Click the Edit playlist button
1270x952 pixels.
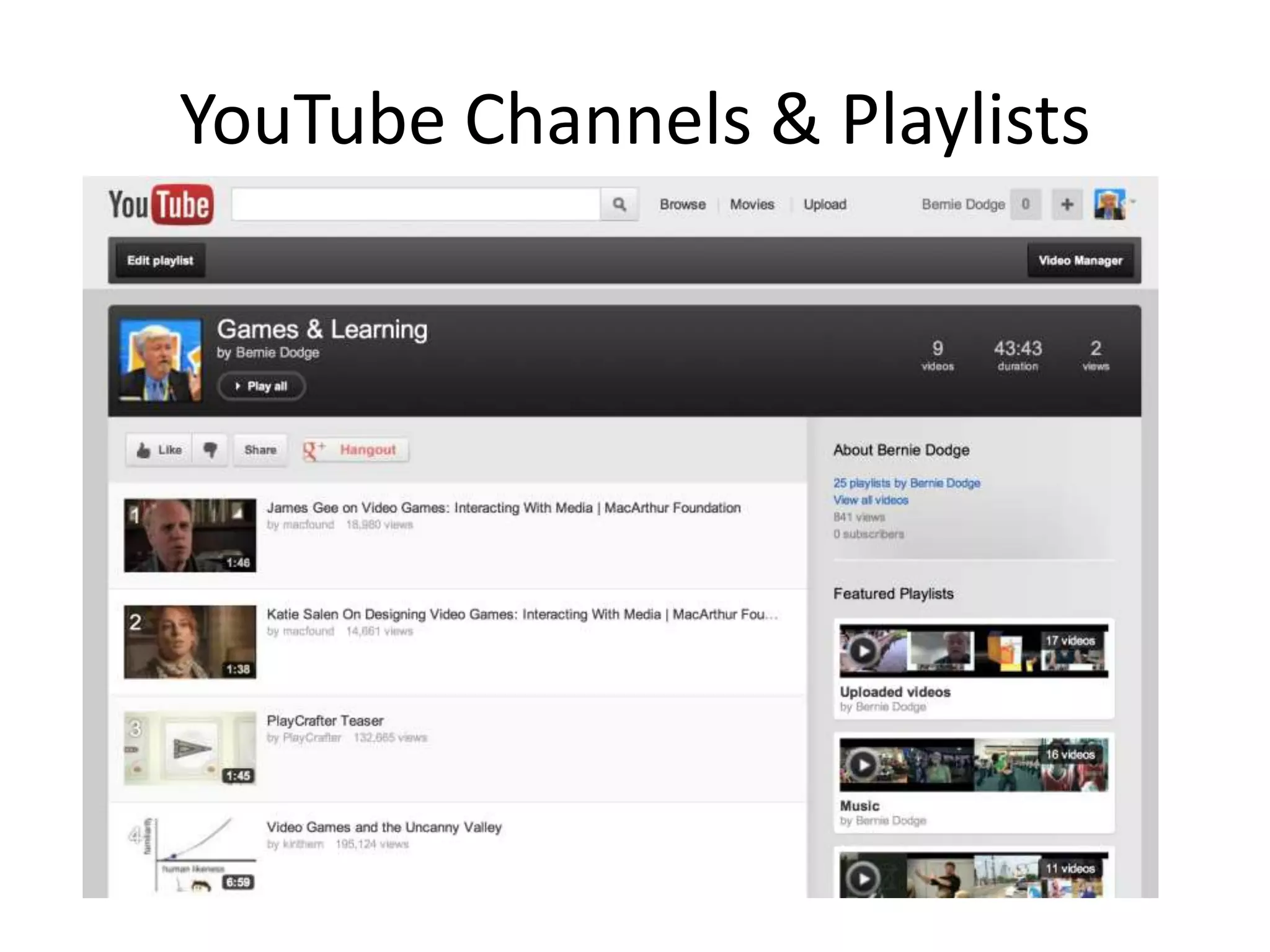160,260
